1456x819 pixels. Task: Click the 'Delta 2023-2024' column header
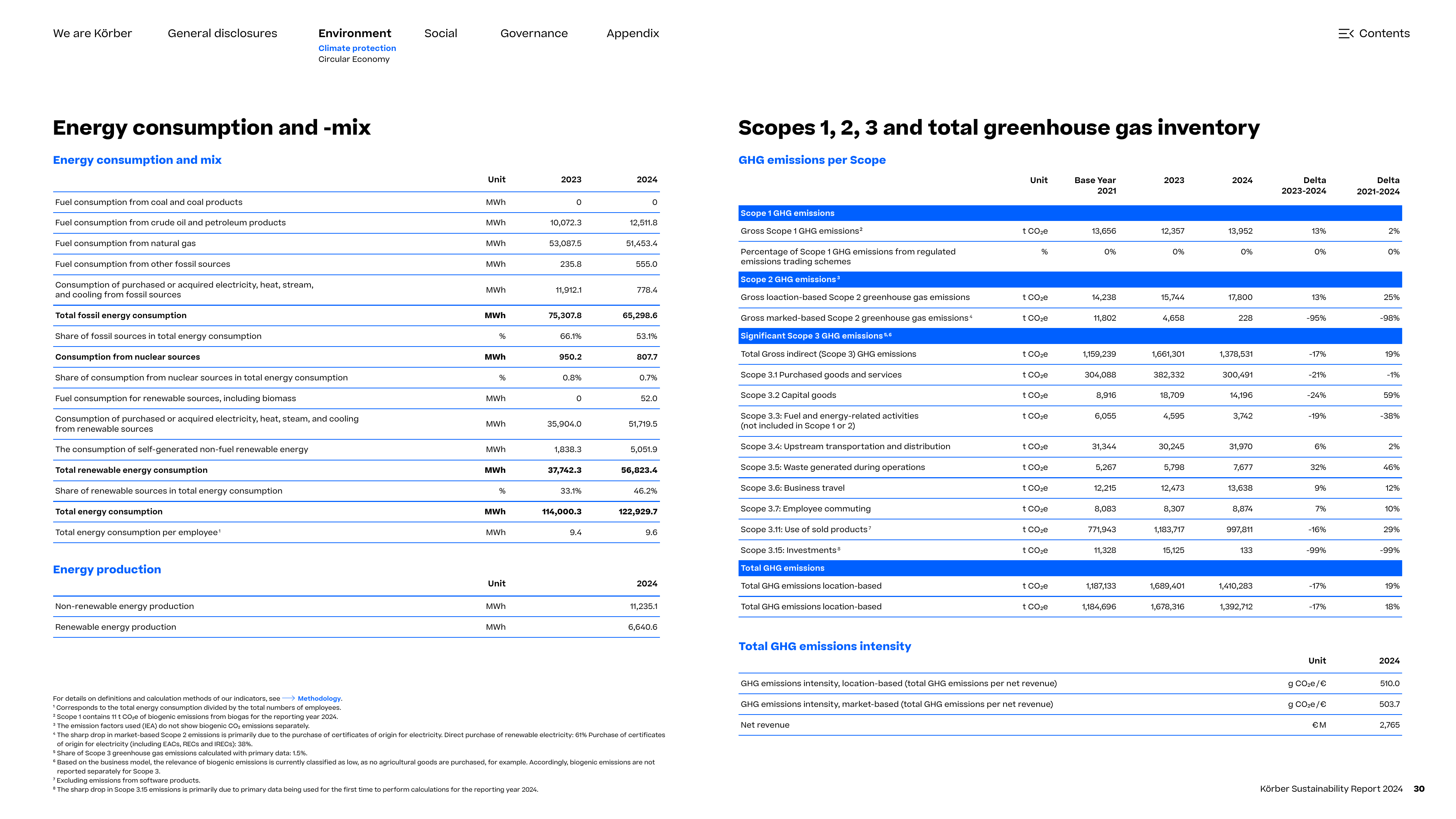coord(1303,185)
